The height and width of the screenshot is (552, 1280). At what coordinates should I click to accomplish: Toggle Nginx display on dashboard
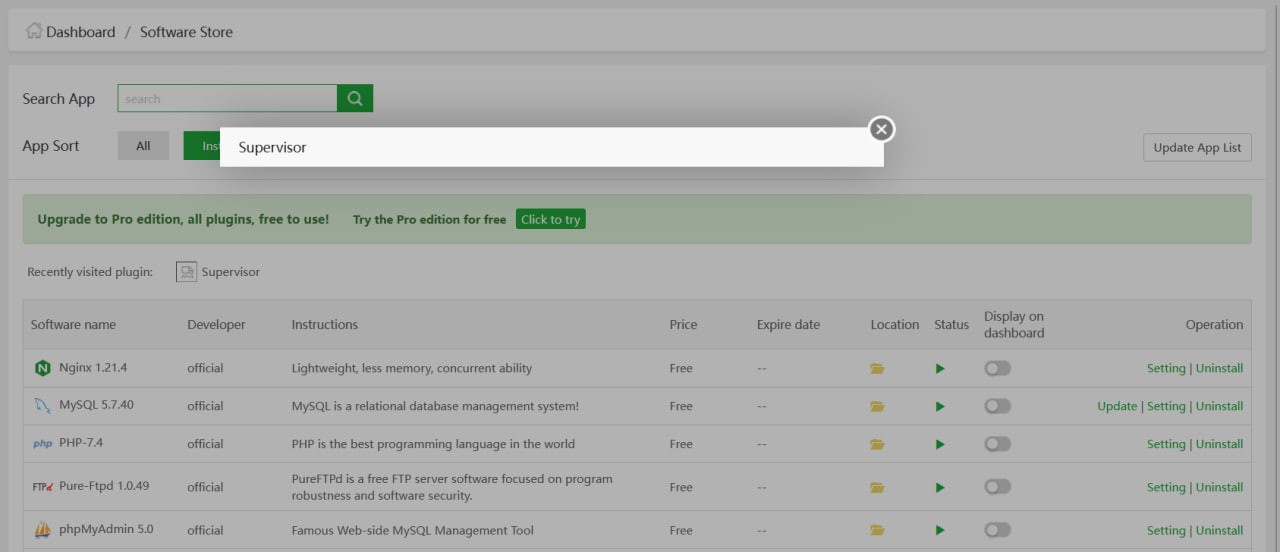(997, 368)
